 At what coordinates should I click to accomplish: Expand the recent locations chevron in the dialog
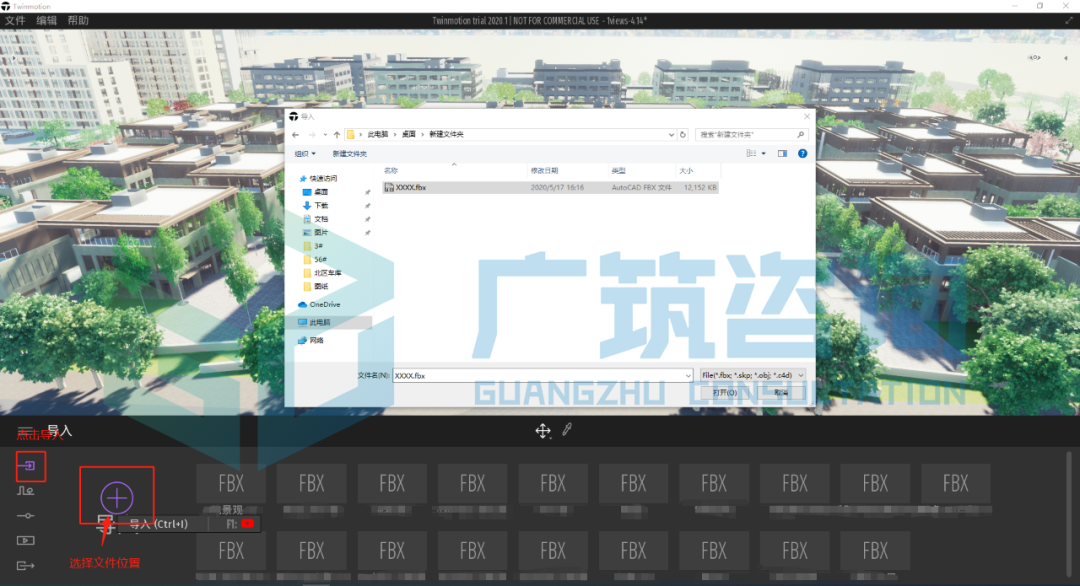pyautogui.click(x=325, y=134)
